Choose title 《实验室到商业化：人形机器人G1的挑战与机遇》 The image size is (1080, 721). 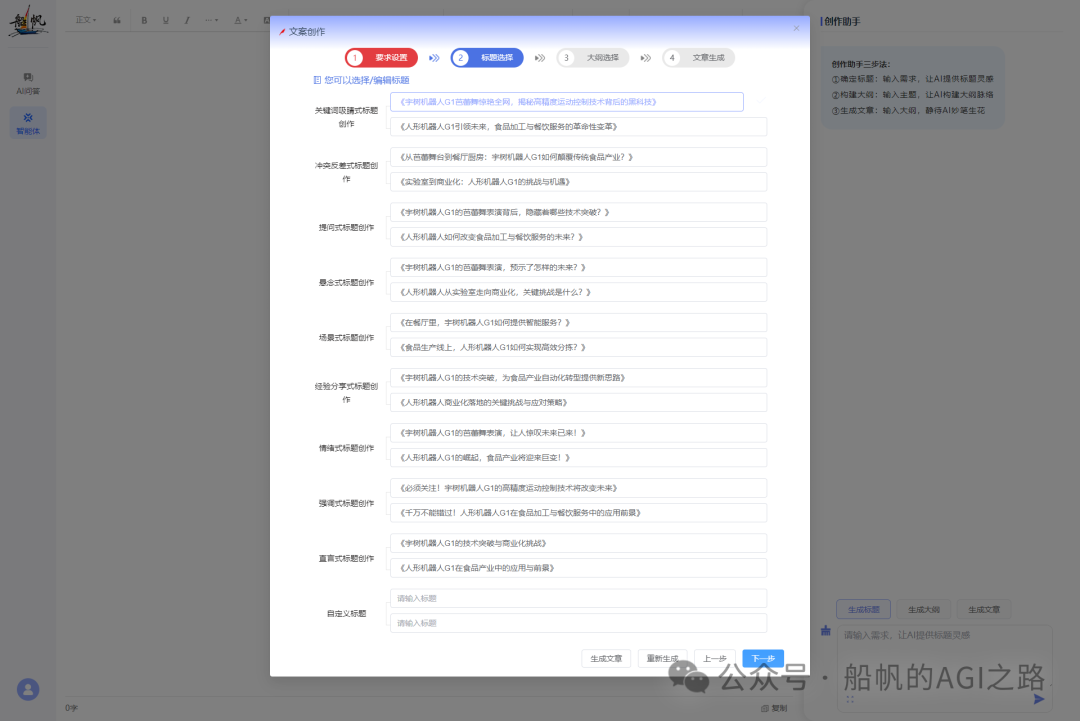(579, 182)
